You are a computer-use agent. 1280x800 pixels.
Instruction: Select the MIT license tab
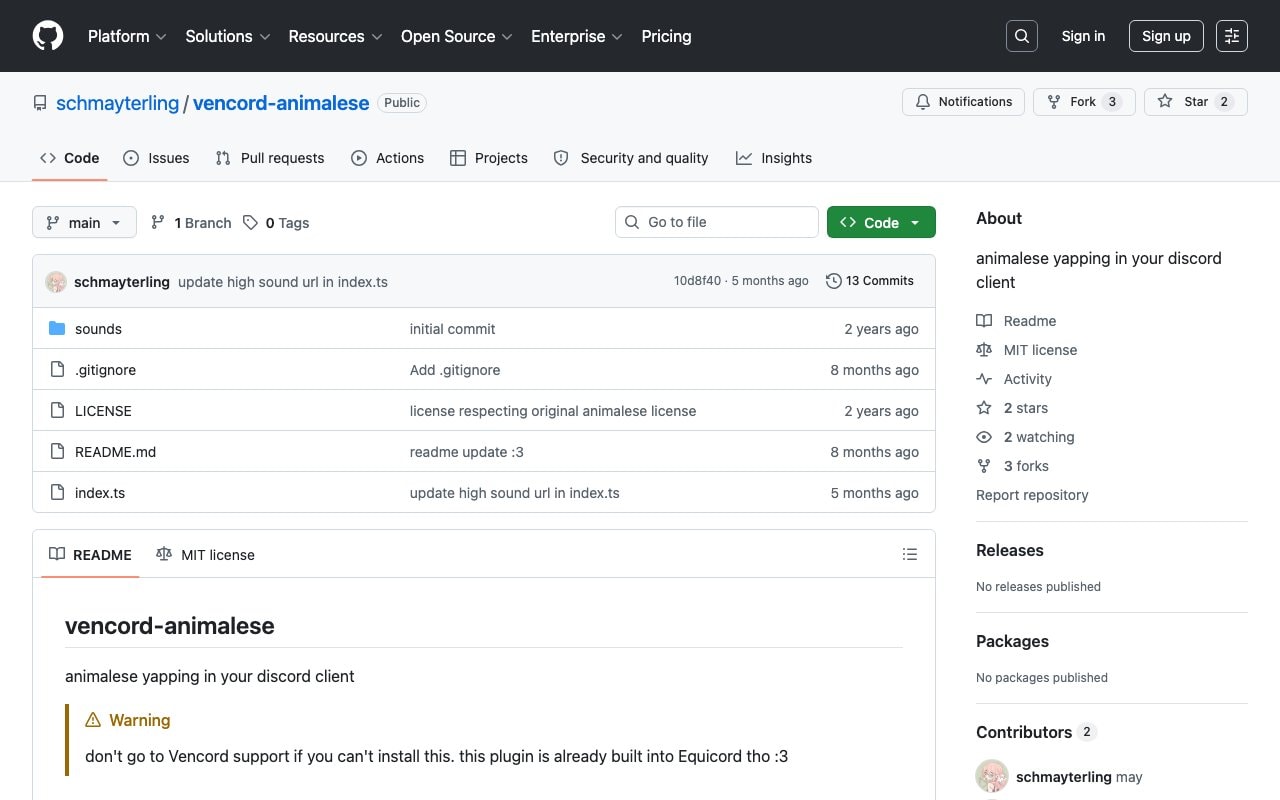coord(205,554)
